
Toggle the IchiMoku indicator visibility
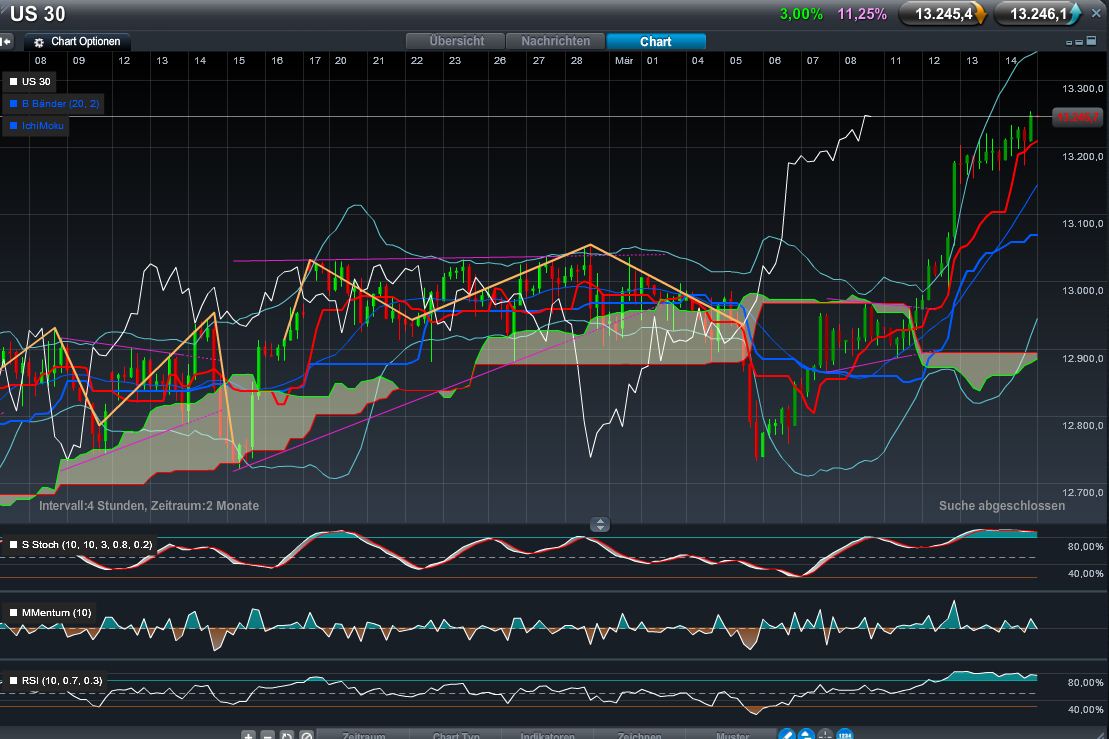[x=12, y=125]
